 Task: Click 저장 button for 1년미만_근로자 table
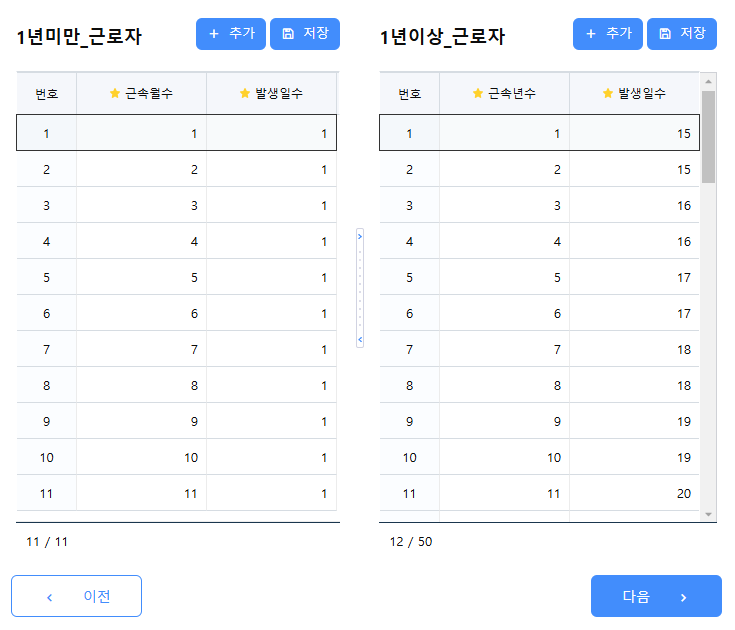(304, 34)
